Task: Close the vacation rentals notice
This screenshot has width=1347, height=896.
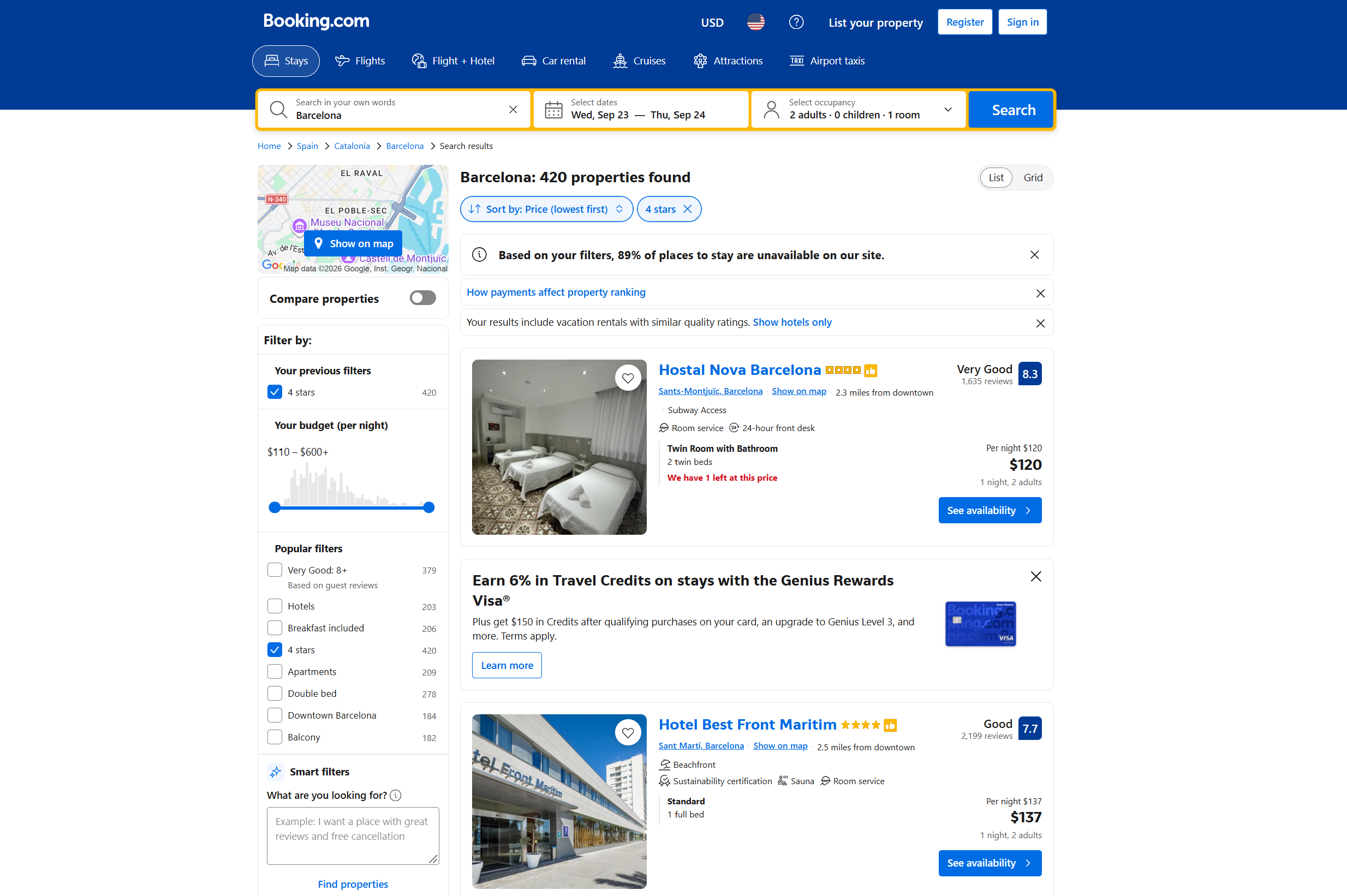Action: [1040, 324]
